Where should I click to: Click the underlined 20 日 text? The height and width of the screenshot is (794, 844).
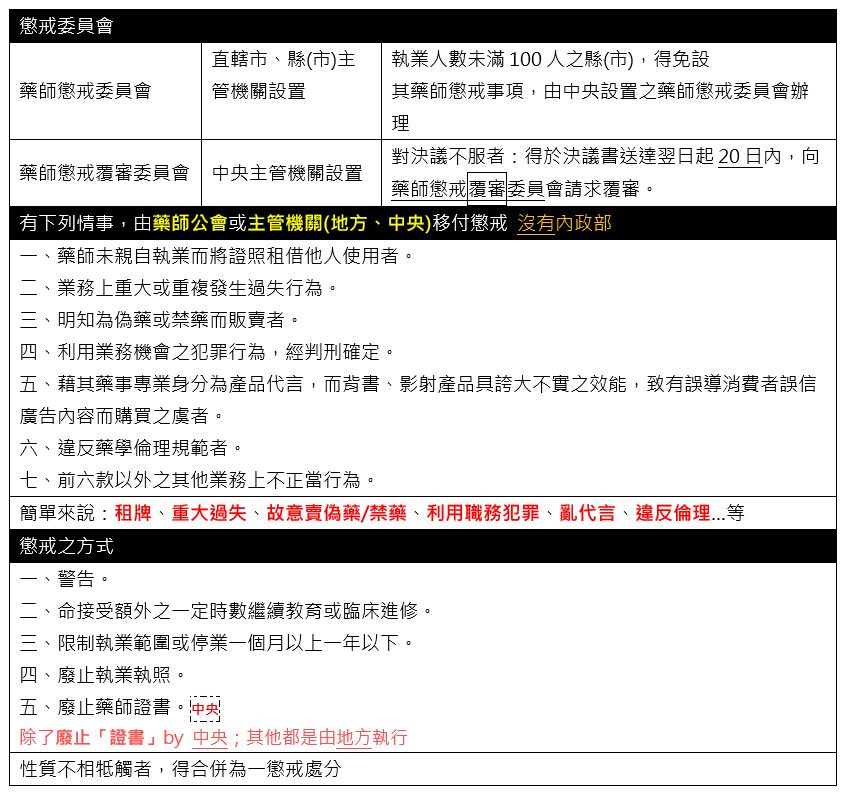pyautogui.click(x=740, y=157)
